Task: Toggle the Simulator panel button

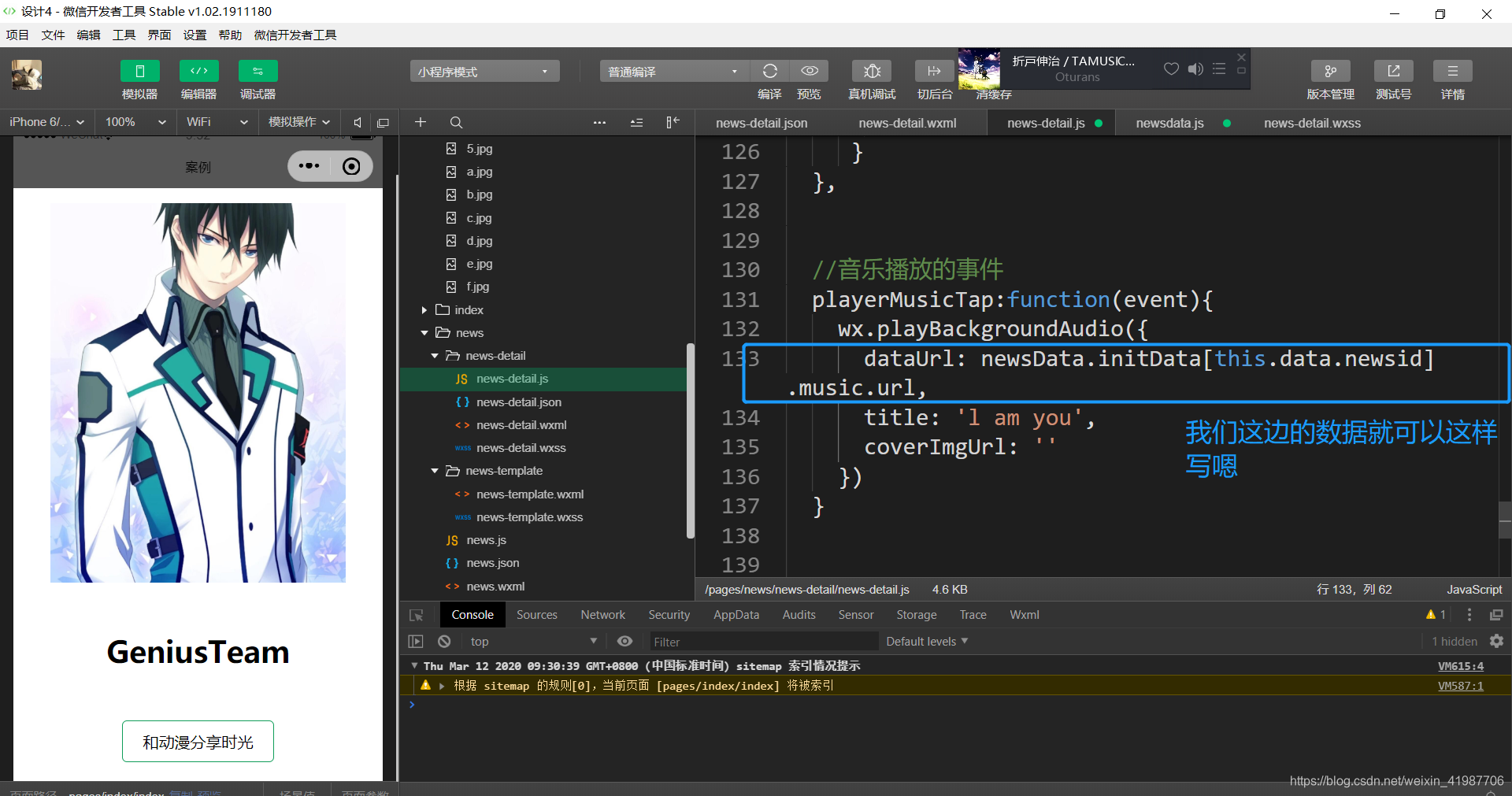Action: pyautogui.click(x=139, y=71)
